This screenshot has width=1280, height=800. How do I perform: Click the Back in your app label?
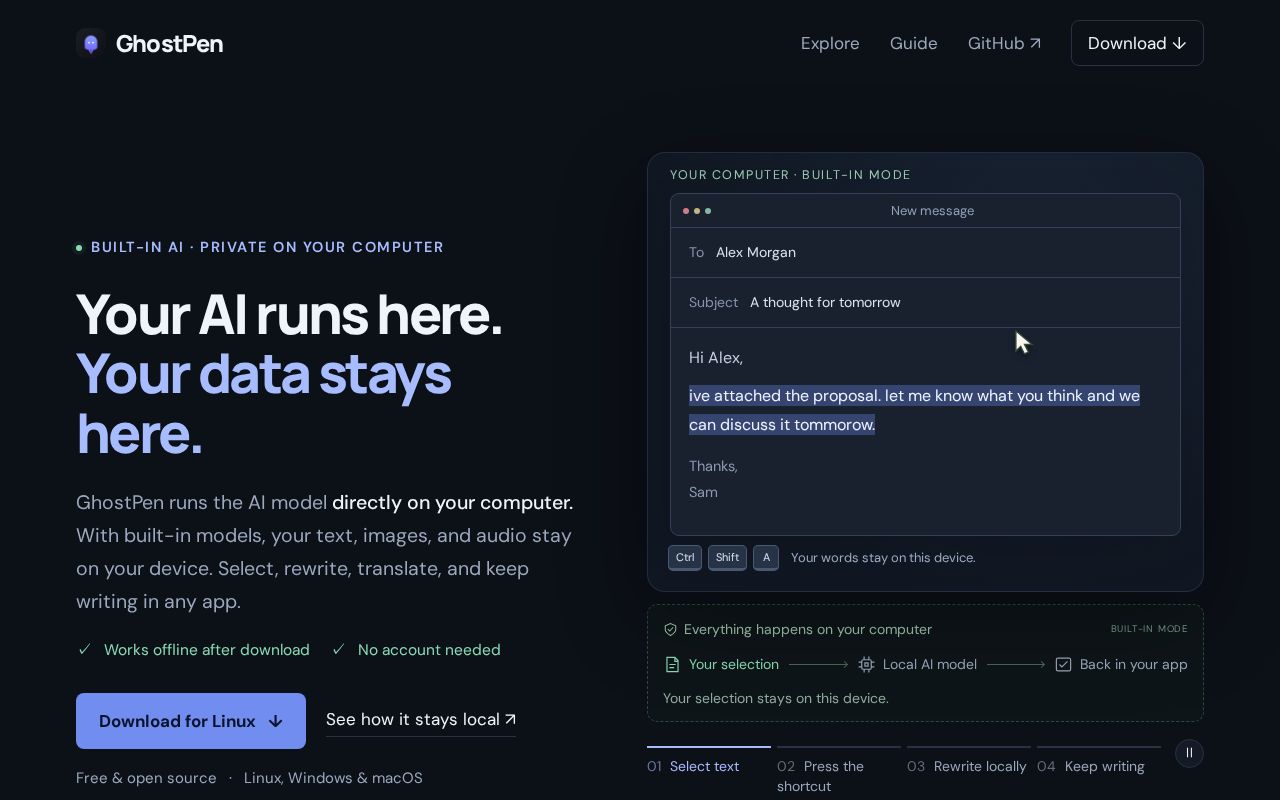tap(1134, 665)
